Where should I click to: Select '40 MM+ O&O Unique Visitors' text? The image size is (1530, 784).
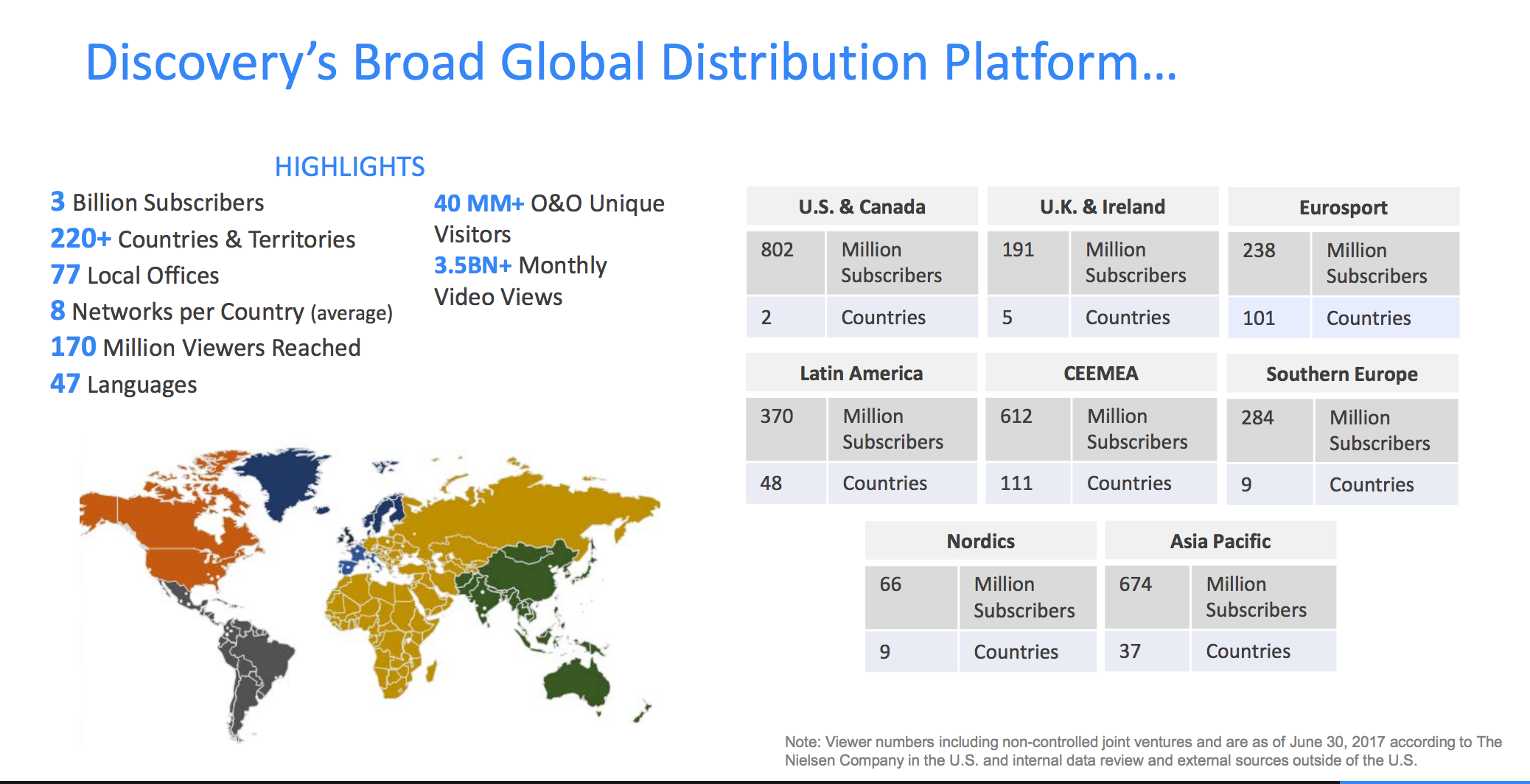549,219
